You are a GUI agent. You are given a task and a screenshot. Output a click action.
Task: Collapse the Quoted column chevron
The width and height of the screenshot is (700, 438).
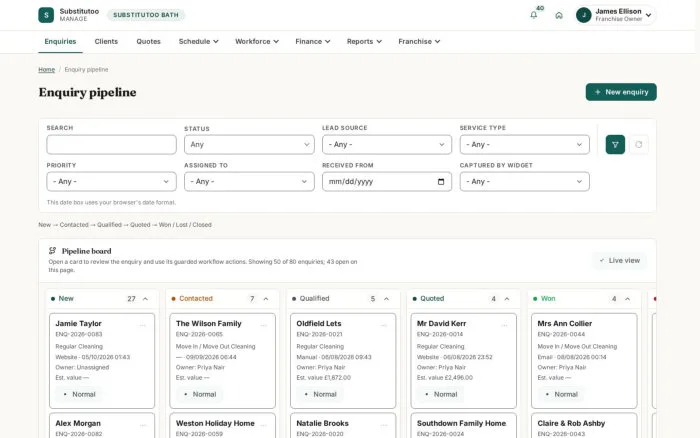[507, 299]
